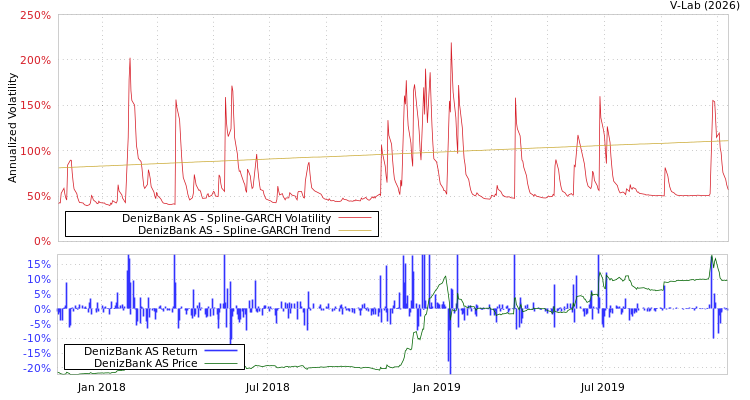Click the 150% y-axis label
The width and height of the screenshot is (750, 400).
(x=35, y=106)
